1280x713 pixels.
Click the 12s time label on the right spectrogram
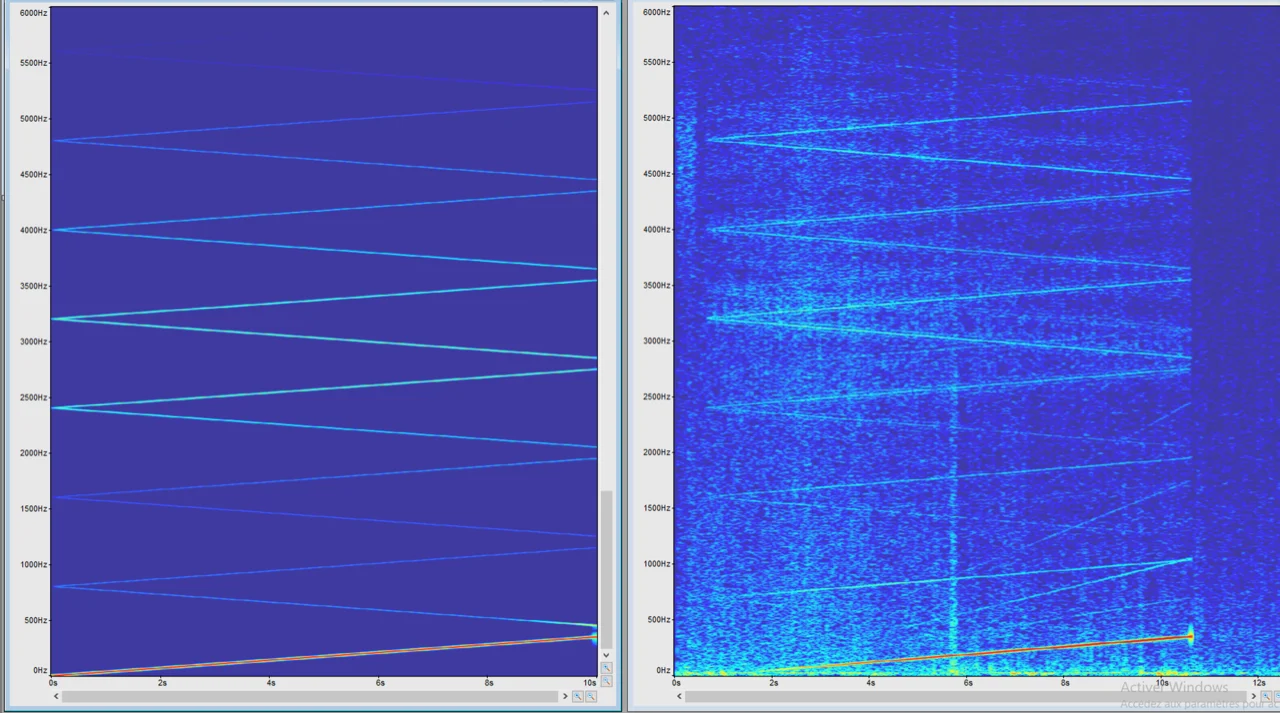pos(1259,682)
